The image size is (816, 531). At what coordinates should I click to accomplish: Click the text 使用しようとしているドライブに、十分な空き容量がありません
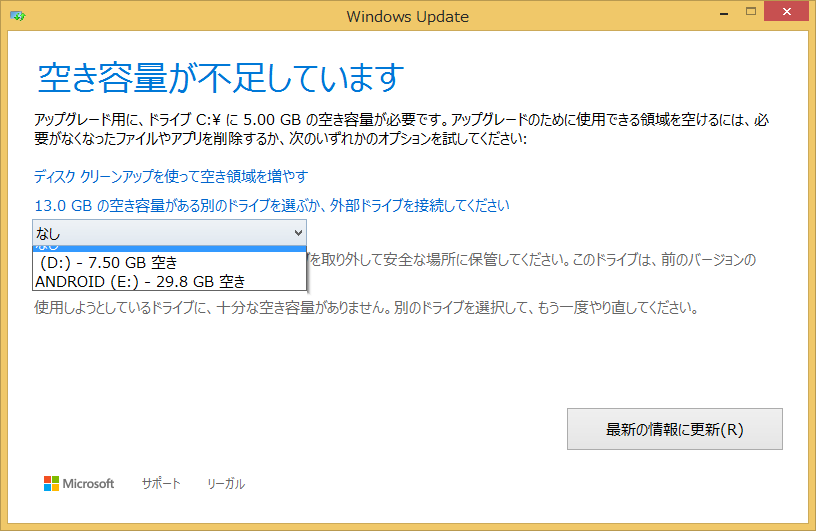pyautogui.click(x=212, y=308)
